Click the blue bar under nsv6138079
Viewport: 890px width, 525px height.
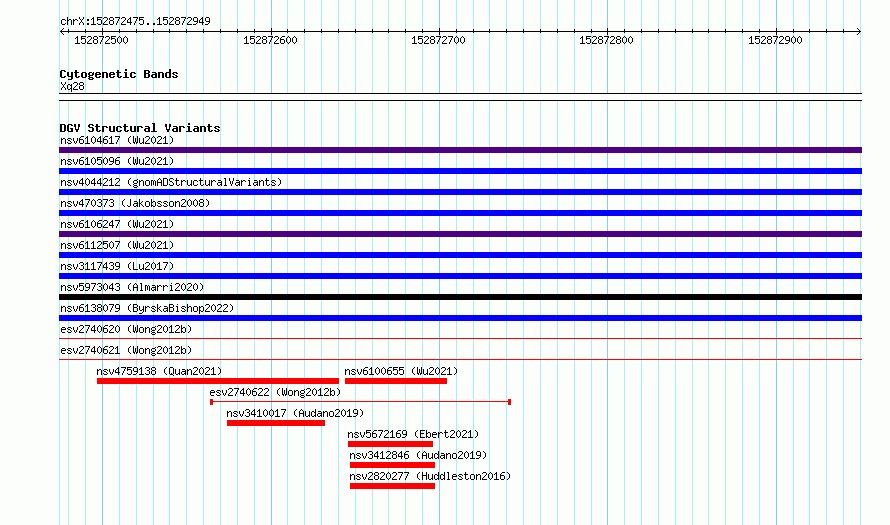pos(460,318)
